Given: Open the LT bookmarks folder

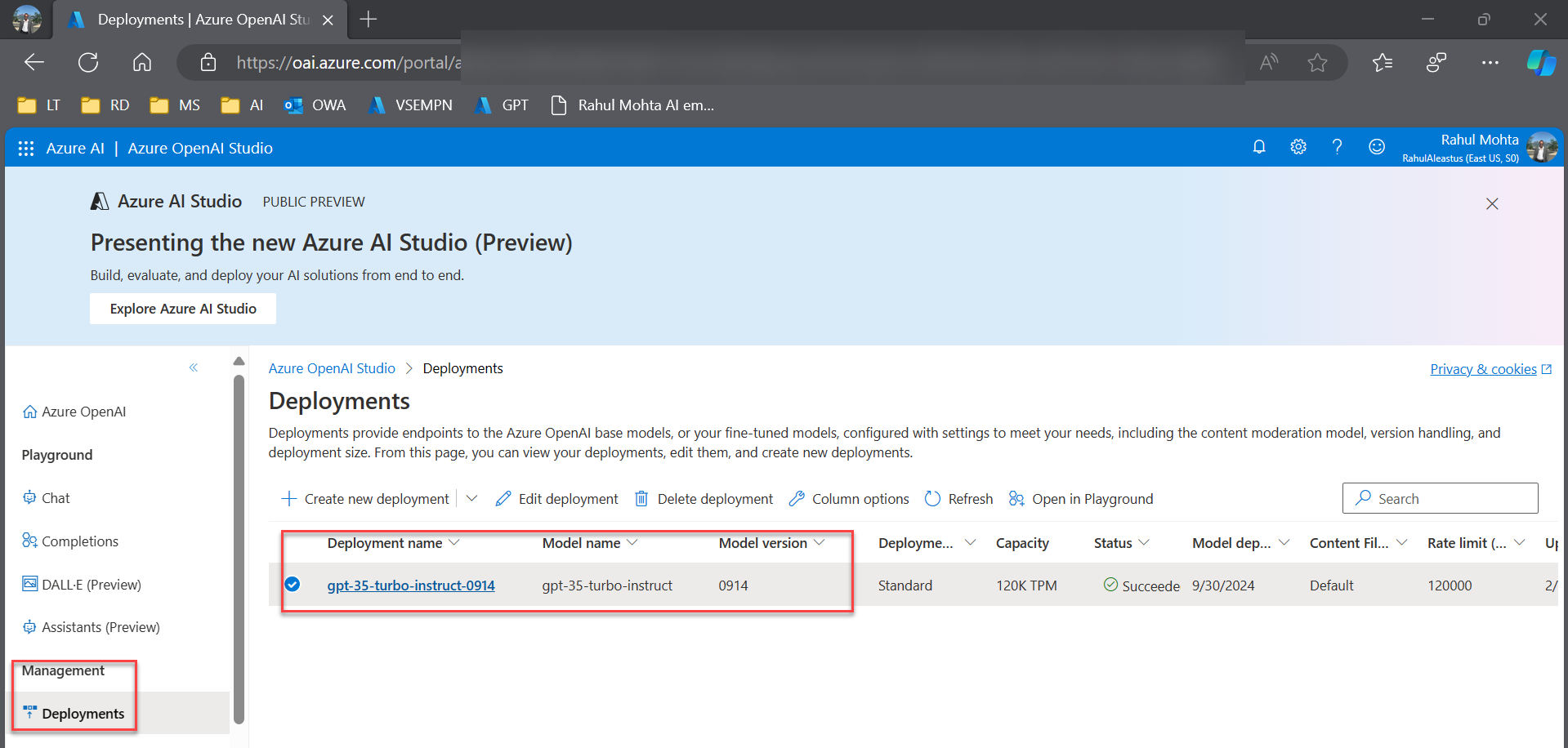Looking at the screenshot, I should pyautogui.click(x=39, y=105).
